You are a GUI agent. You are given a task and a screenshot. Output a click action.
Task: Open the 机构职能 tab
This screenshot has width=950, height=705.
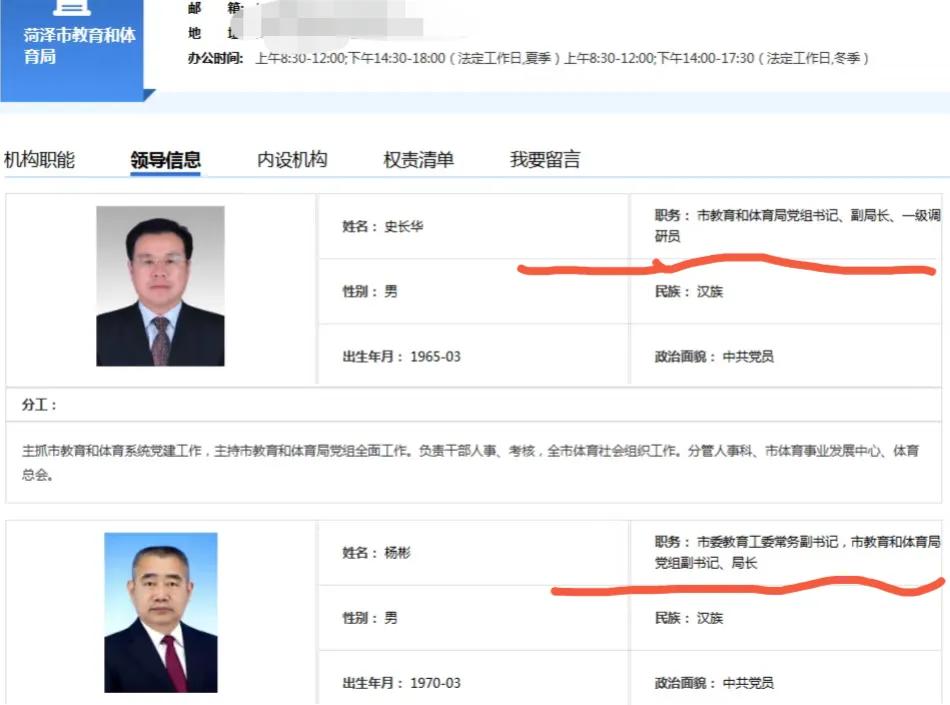point(39,160)
